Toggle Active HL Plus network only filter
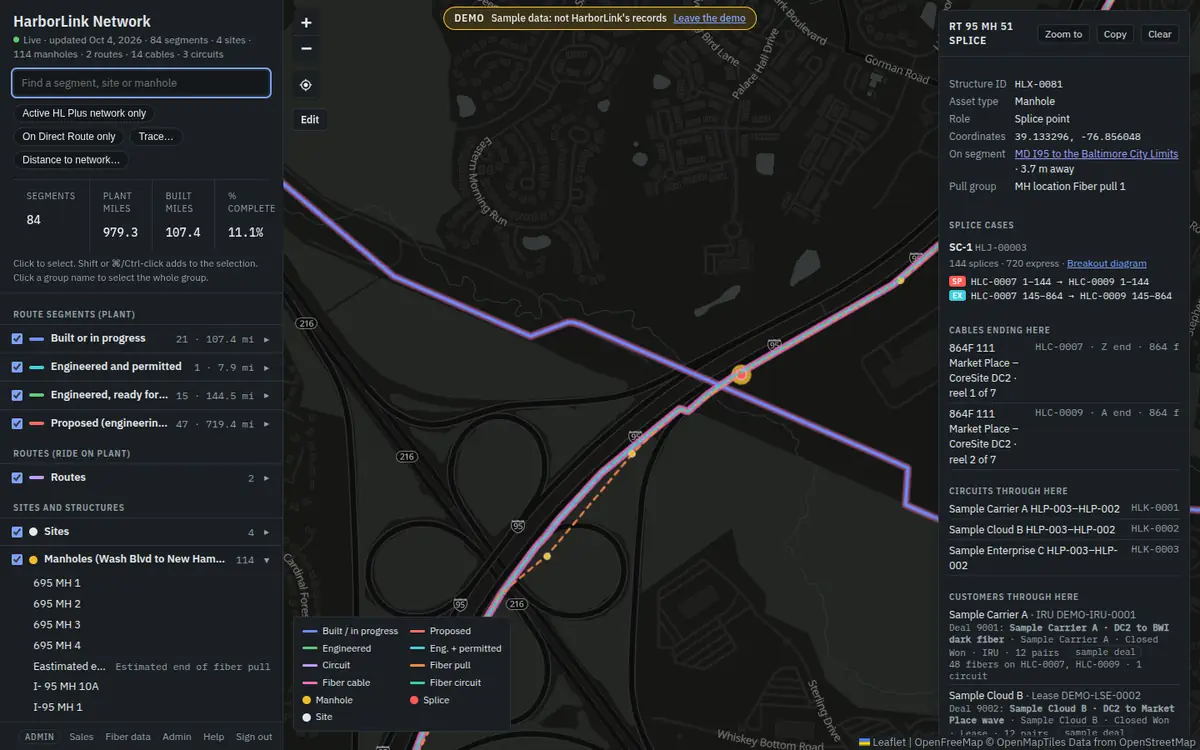Viewport: 1200px width, 750px height. click(x=84, y=113)
